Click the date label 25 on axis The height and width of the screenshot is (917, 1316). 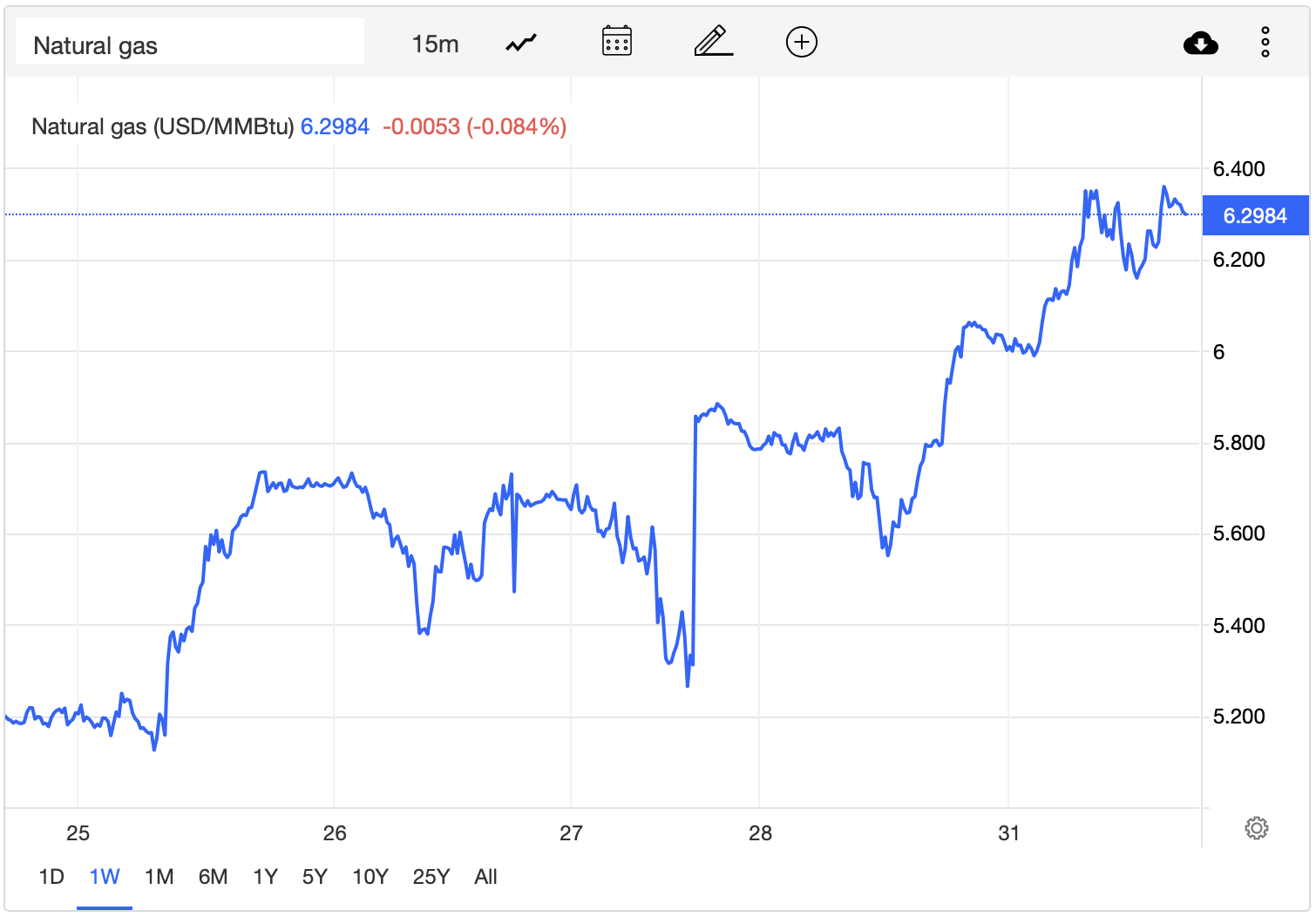[x=78, y=833]
